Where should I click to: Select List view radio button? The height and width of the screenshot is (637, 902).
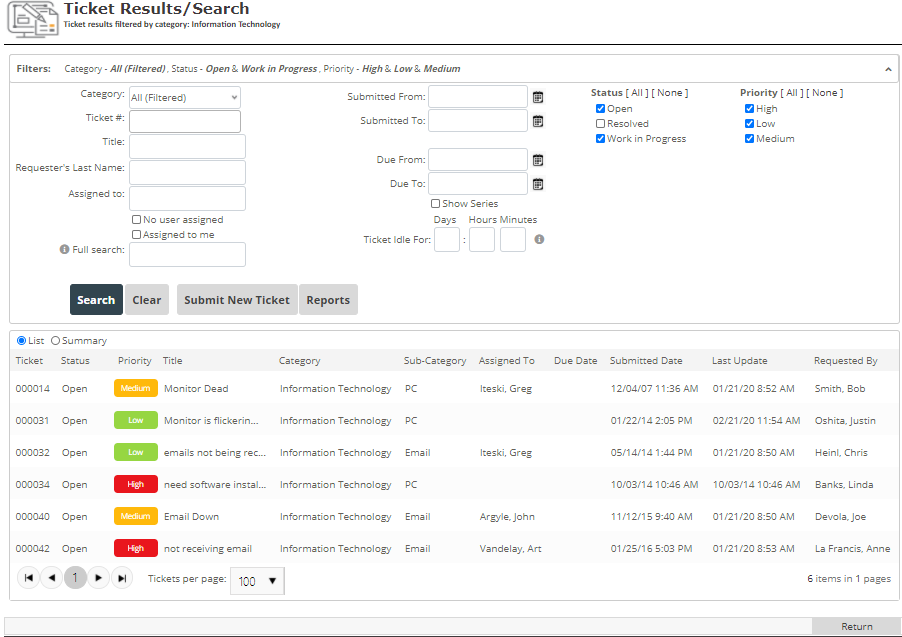point(21,341)
